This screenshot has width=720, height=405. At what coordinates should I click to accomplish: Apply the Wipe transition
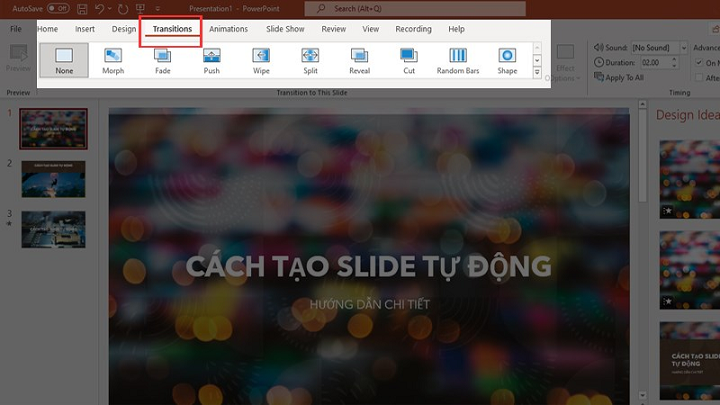(261, 60)
